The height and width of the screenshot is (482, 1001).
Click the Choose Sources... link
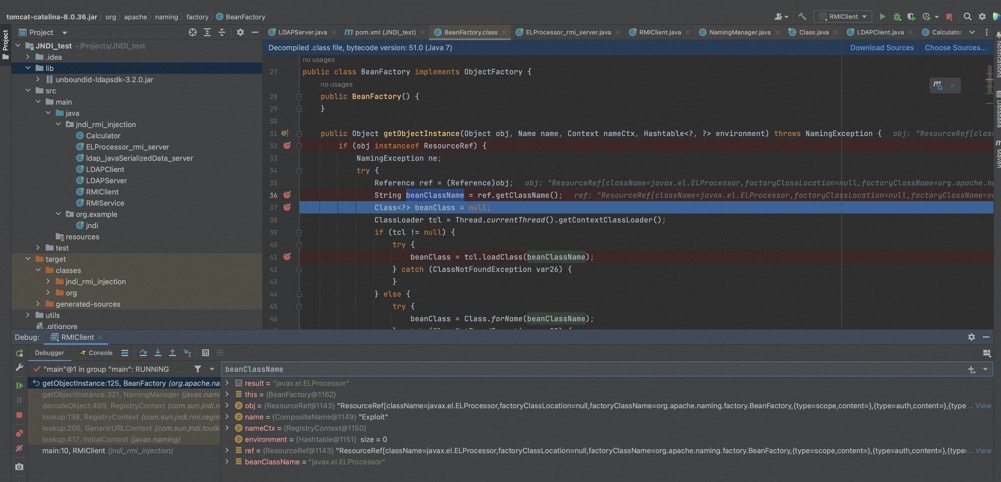click(956, 48)
